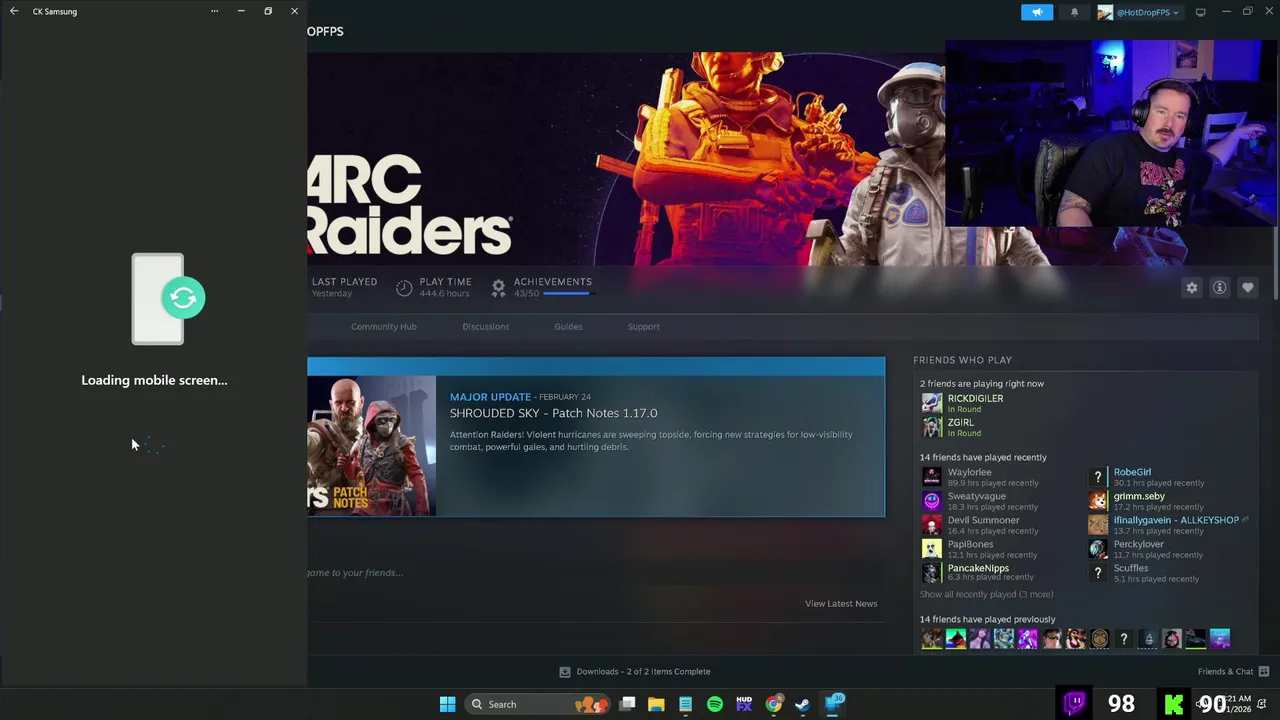Screen dimensions: 1280x720
Task: Open Steam notifications bell
Action: click(x=1074, y=12)
